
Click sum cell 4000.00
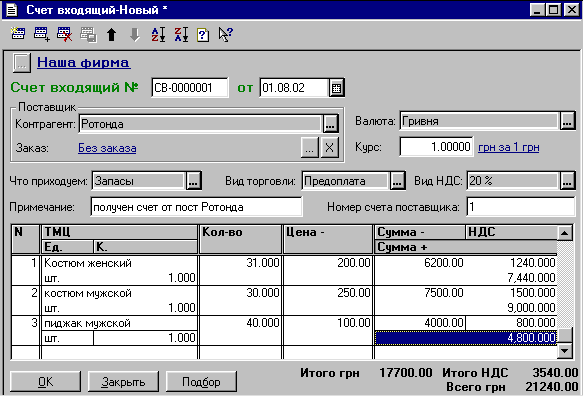(x=420, y=323)
